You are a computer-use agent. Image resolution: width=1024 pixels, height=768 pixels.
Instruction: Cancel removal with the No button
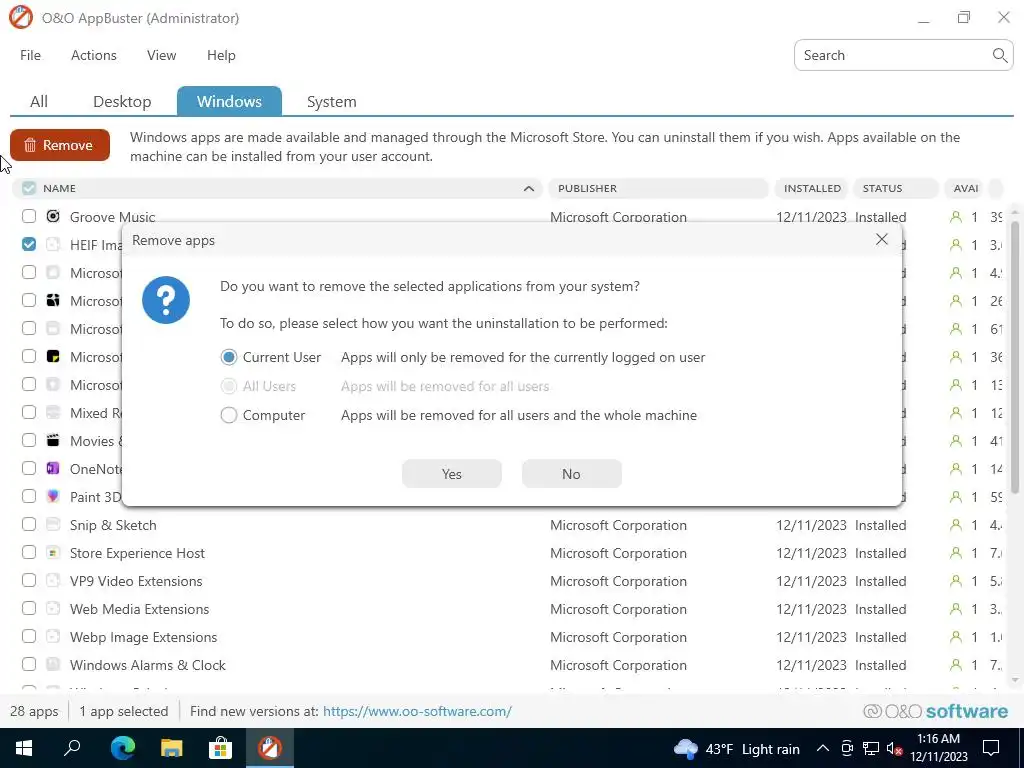tap(571, 473)
